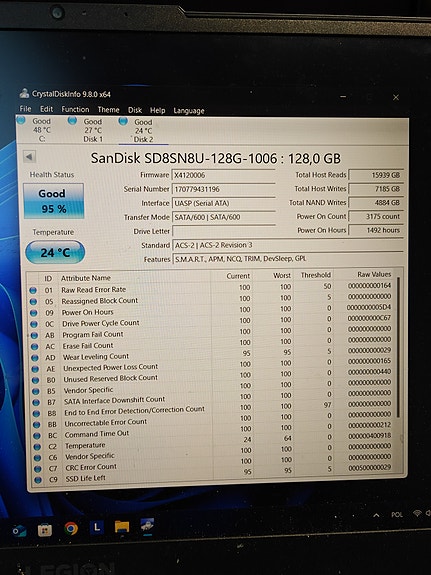Image resolution: width=431 pixels, height=575 pixels.
Task: Click the Wear Leveling Count status icon
Action: pyautogui.click(x=35, y=358)
